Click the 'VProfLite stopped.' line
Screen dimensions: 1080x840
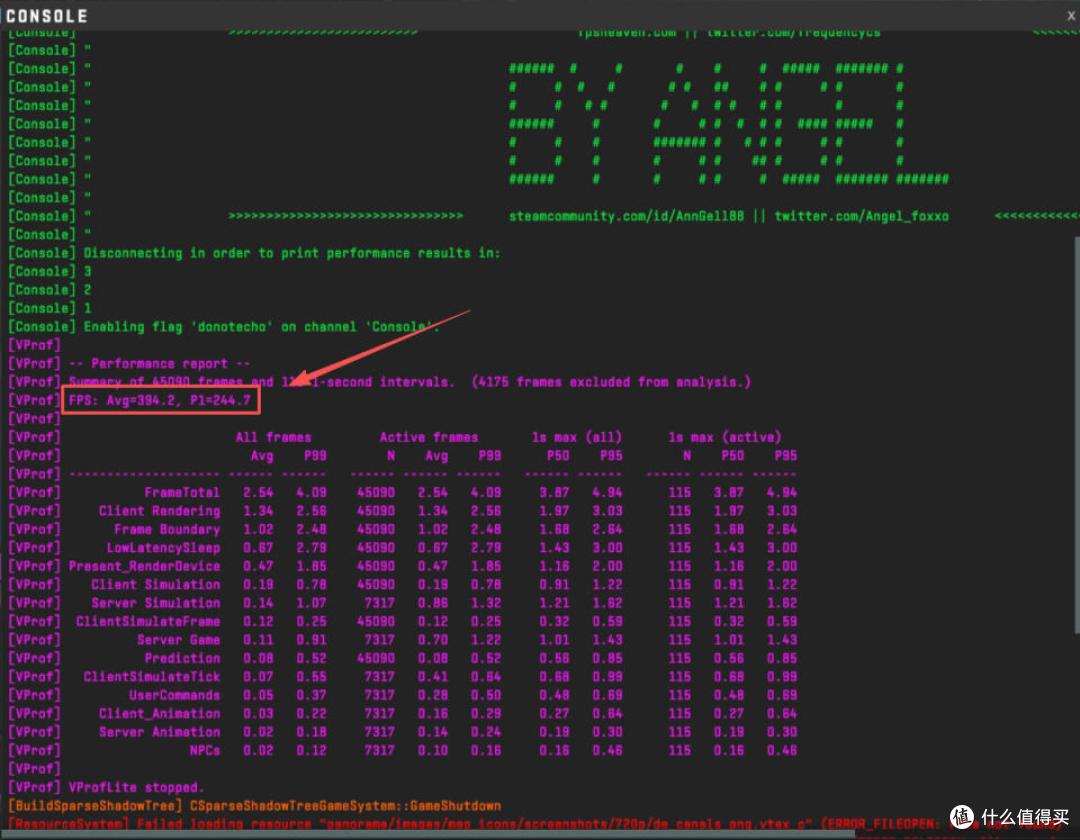(136, 788)
